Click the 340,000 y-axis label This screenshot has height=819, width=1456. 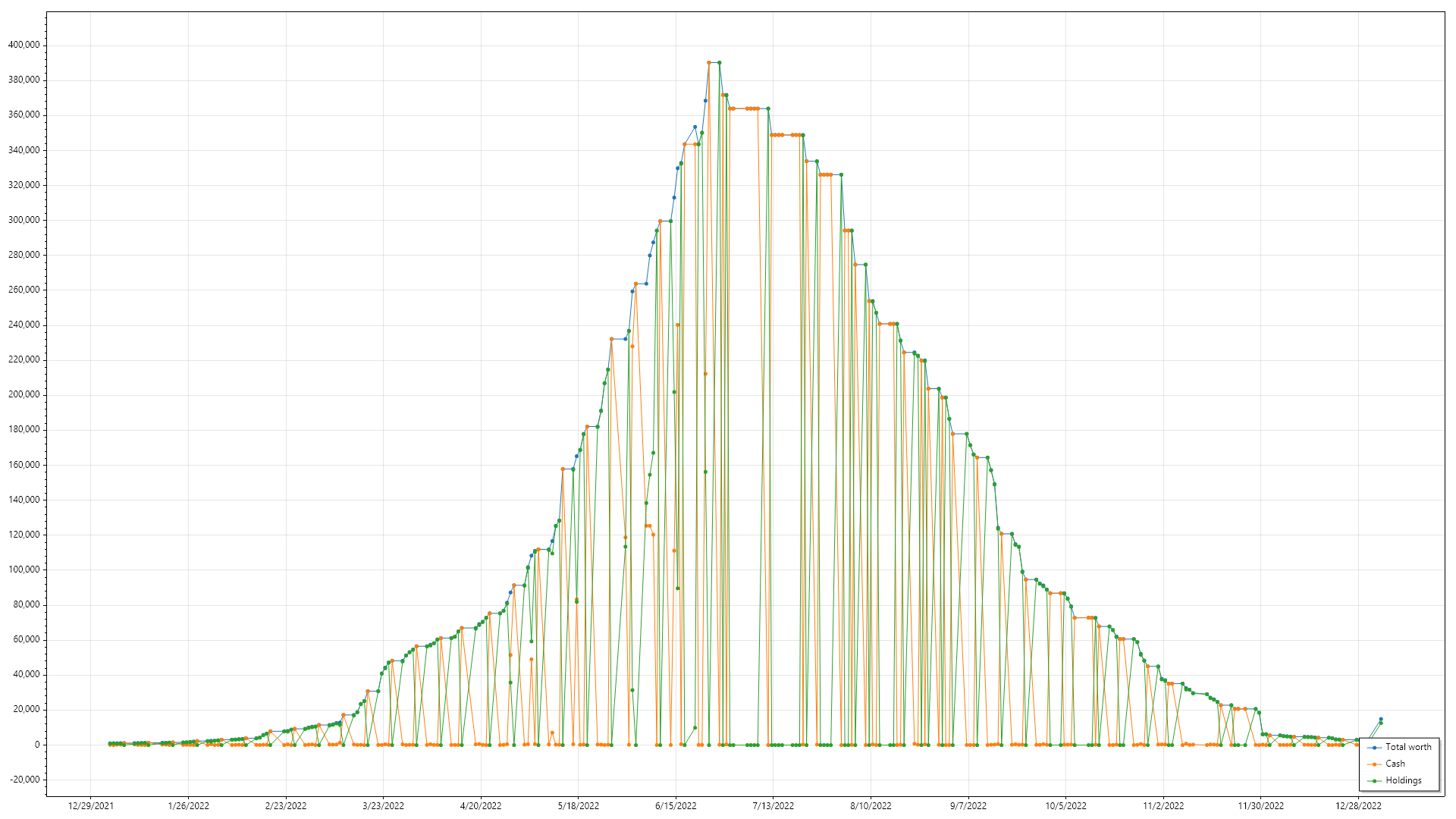(24, 150)
